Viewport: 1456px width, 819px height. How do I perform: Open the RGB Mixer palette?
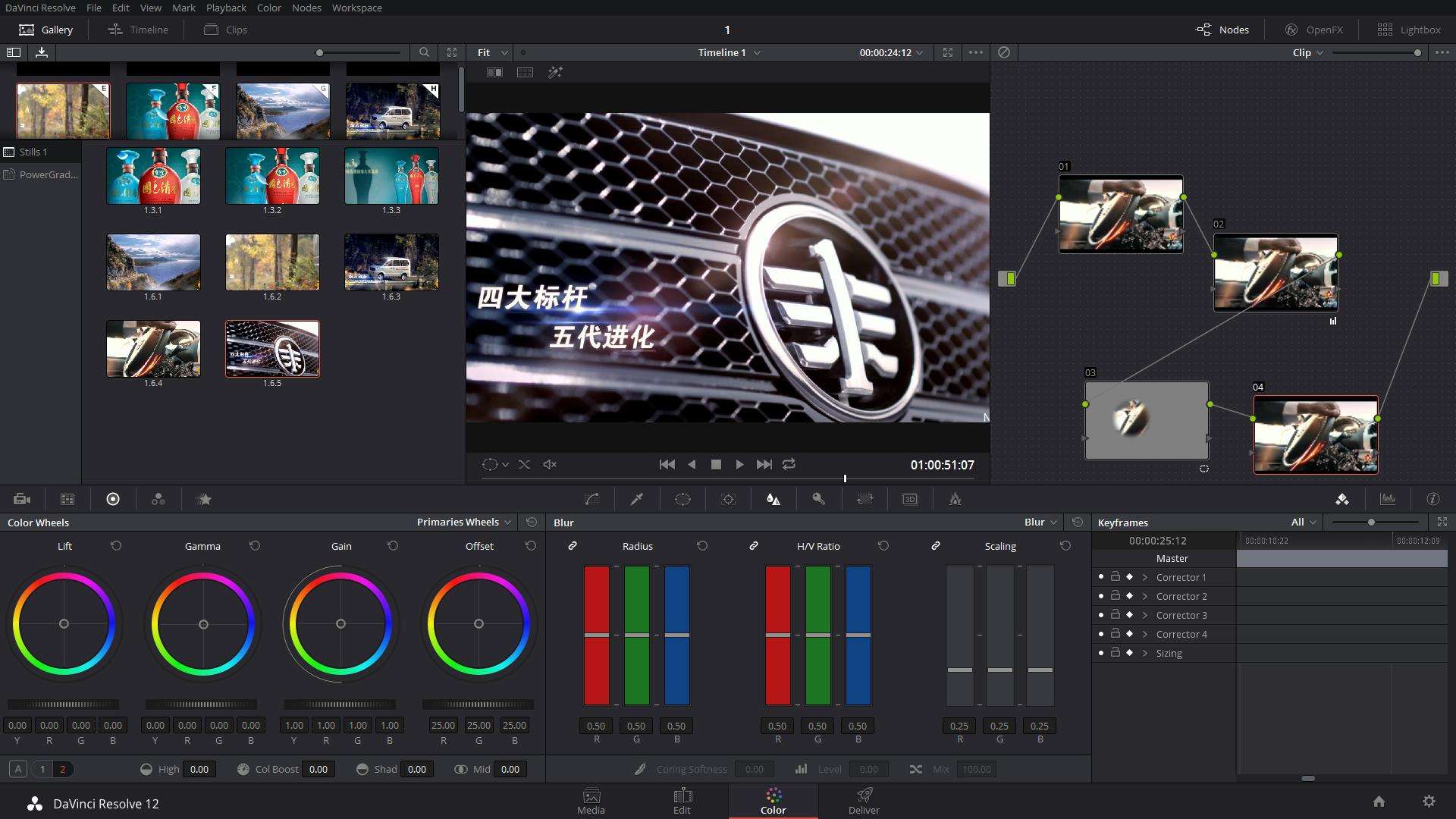click(158, 499)
